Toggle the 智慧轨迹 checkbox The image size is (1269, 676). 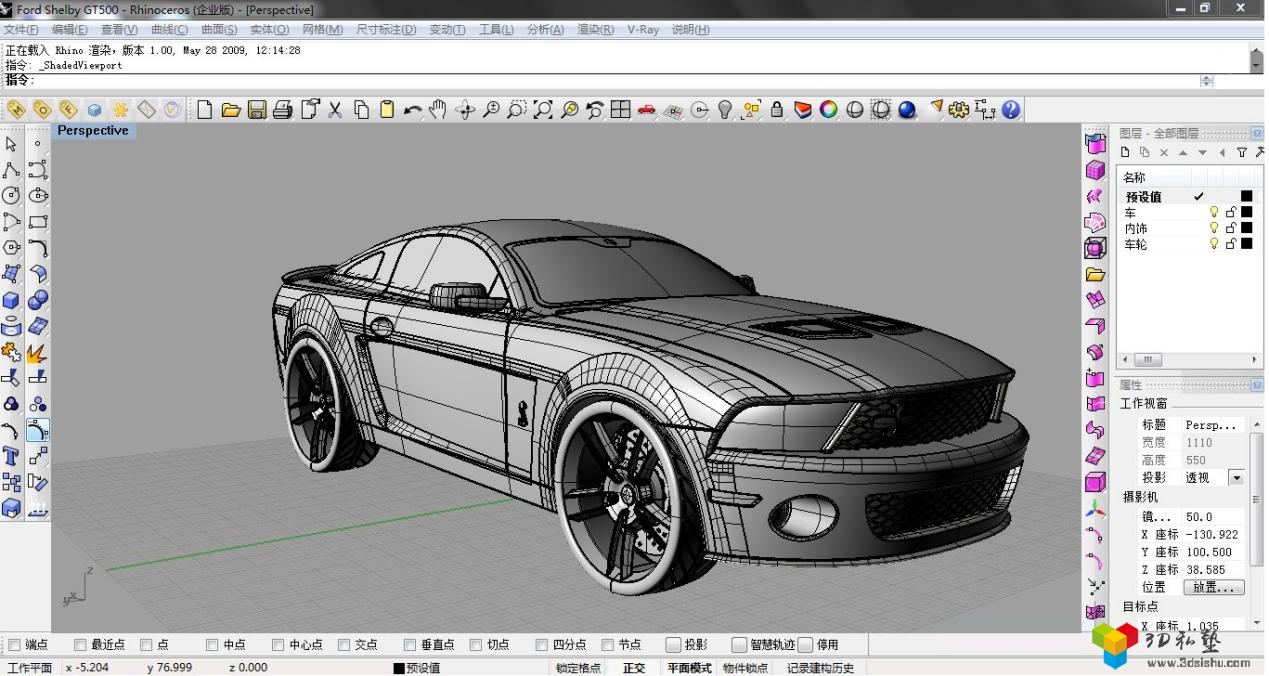tap(740, 645)
